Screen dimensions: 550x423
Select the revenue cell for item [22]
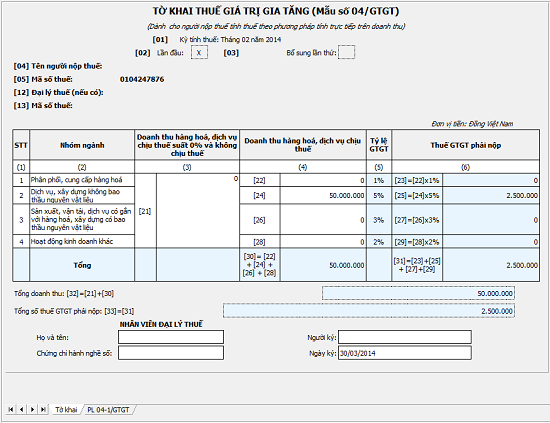[323, 180]
